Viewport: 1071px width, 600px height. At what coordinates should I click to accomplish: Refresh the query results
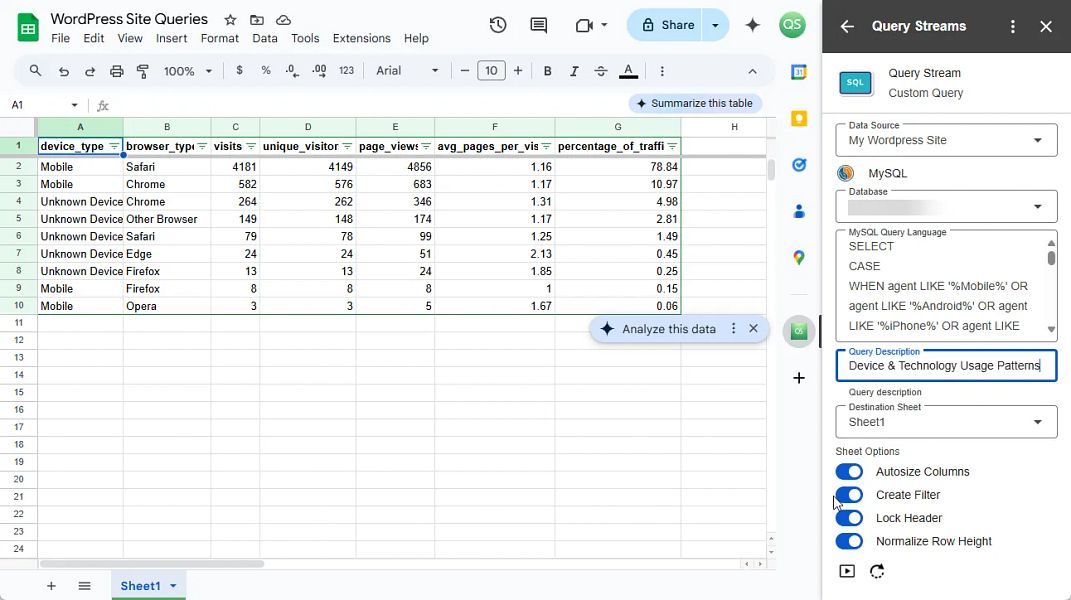876,571
